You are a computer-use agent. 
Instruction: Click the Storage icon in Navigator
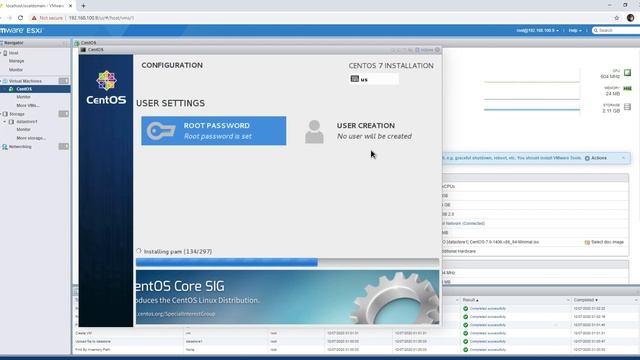point(5,114)
